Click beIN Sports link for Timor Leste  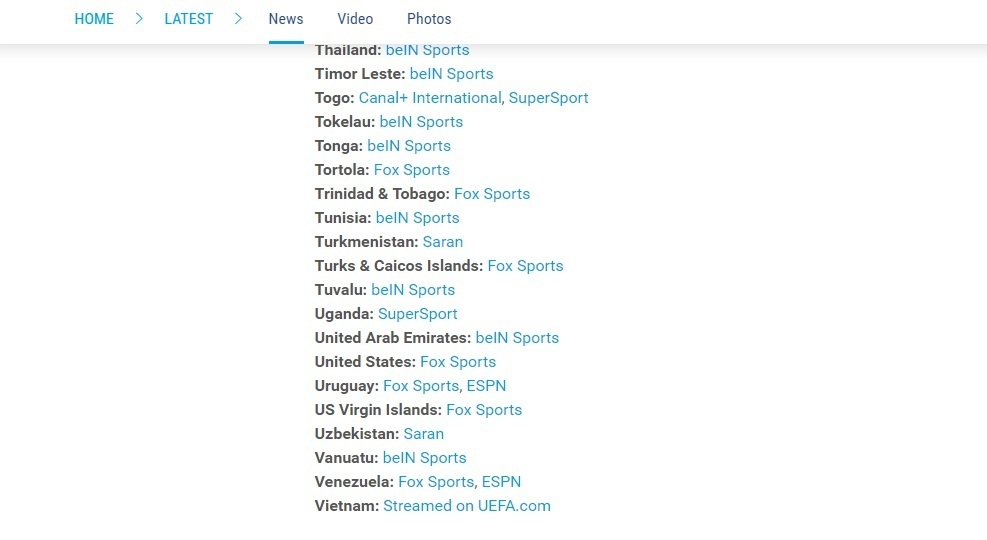(451, 74)
